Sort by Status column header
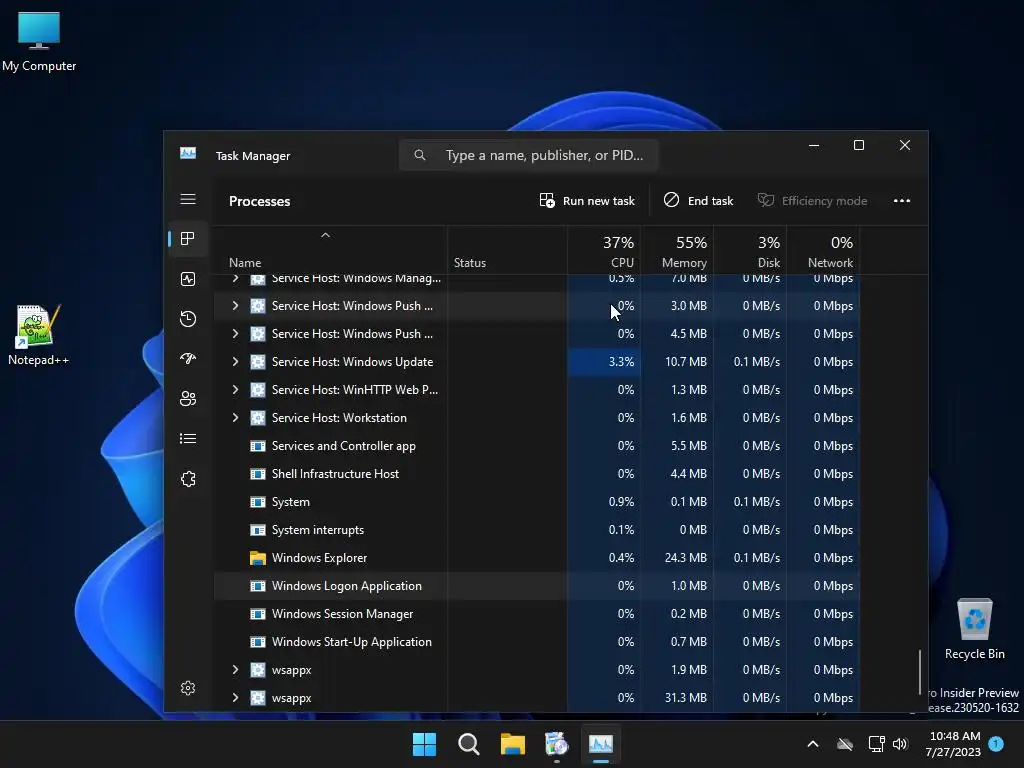This screenshot has height=768, width=1024. 507,250
